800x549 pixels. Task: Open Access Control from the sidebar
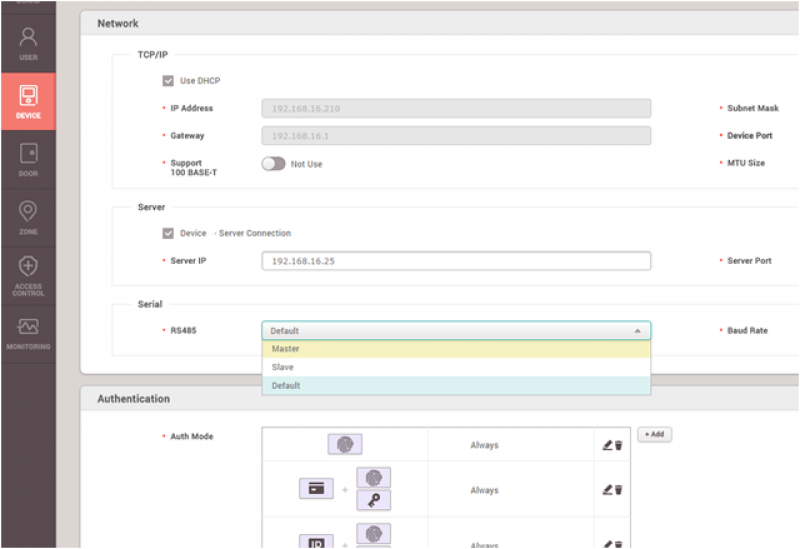(x=28, y=275)
